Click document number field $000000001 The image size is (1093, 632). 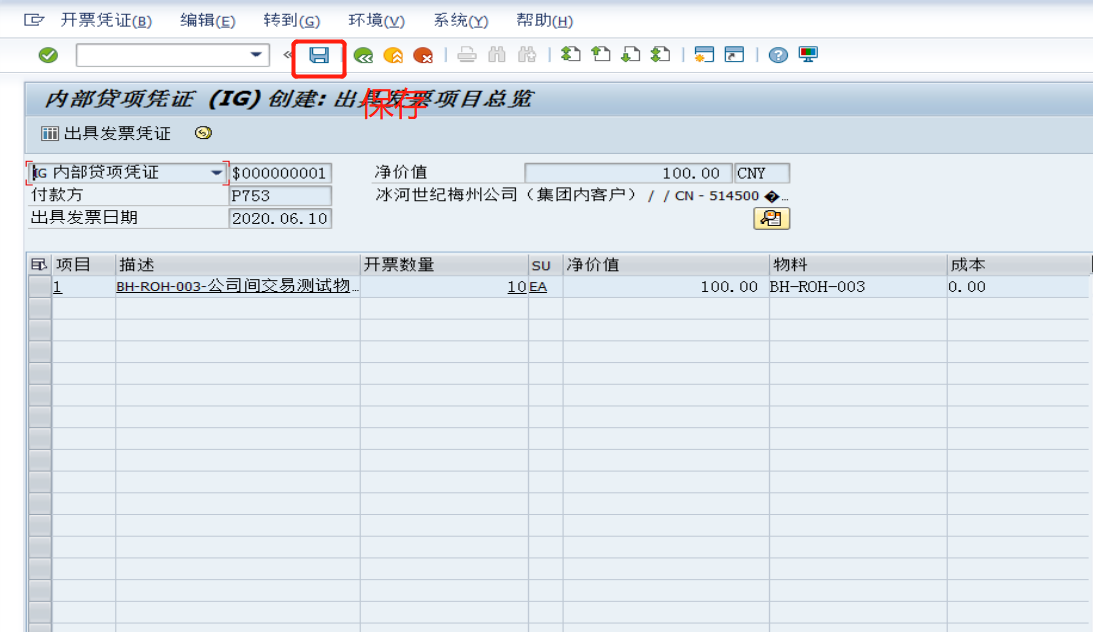pyautogui.click(x=280, y=173)
